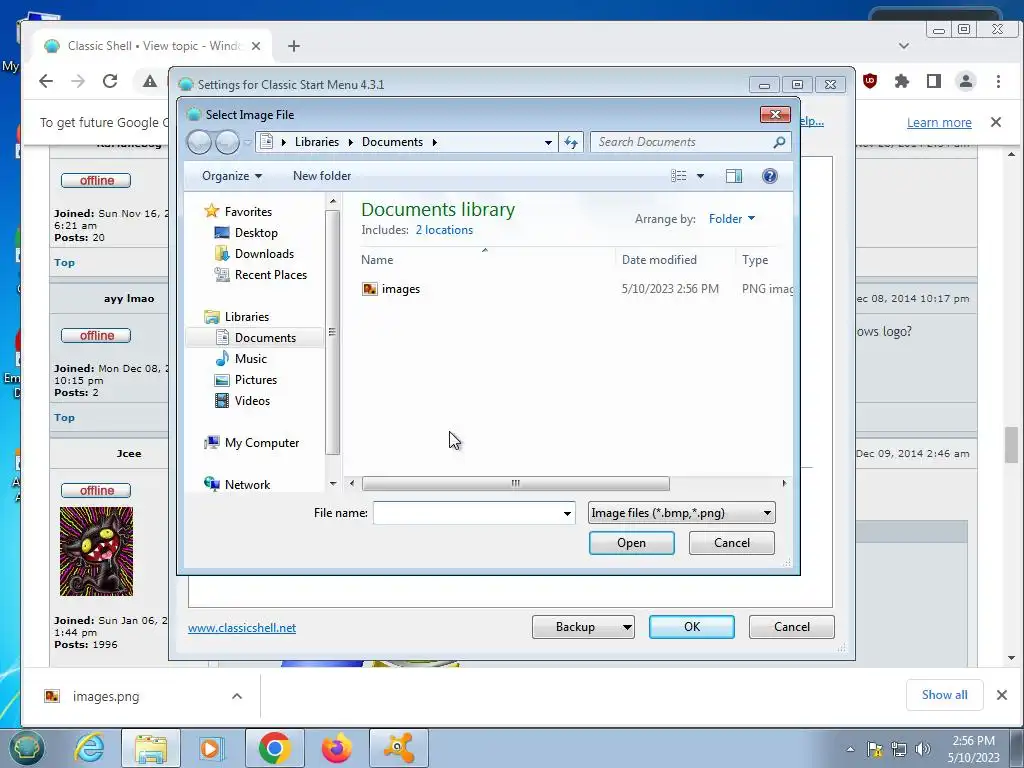Expand the images.png download options chevron

pos(237,696)
